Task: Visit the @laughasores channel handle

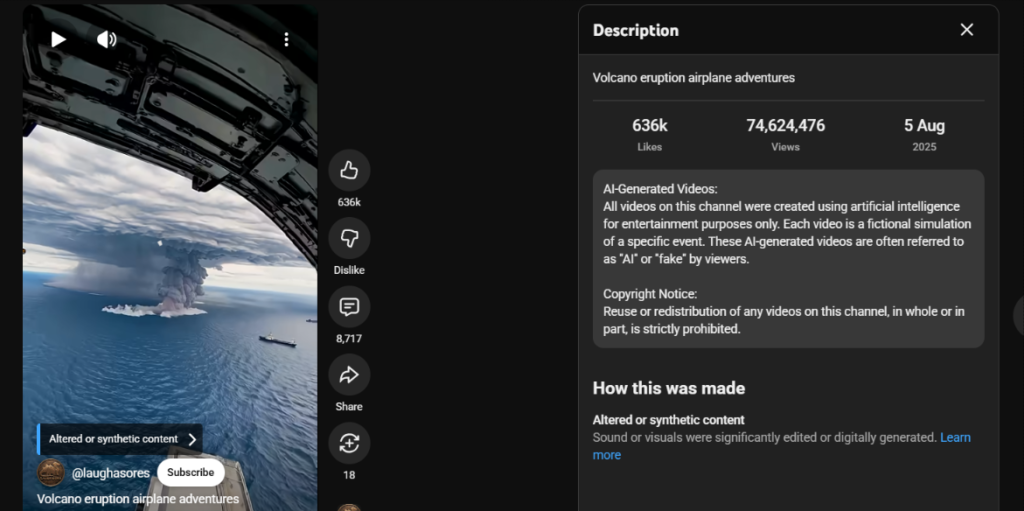Action: 110,472
